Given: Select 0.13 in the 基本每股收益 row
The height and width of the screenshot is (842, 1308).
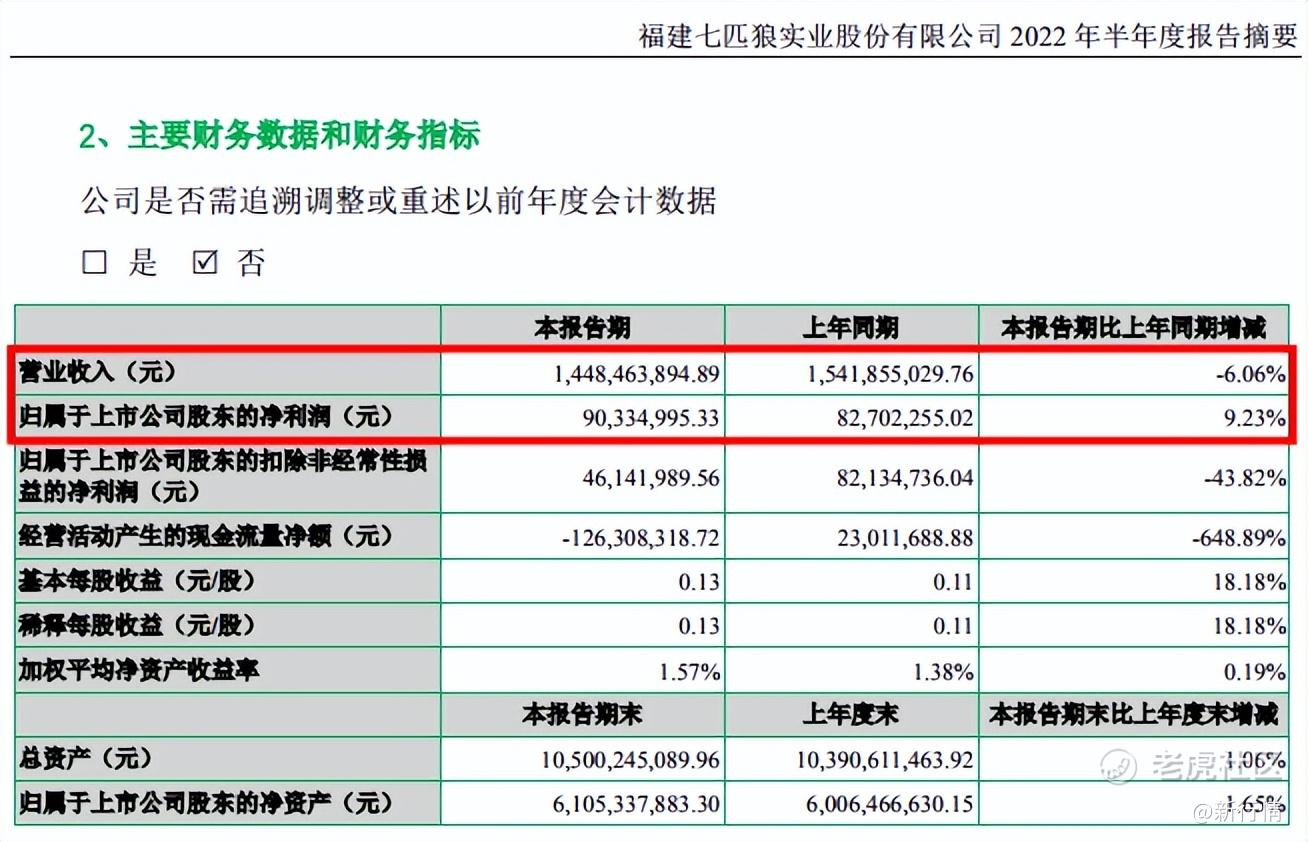Looking at the screenshot, I should click(x=699, y=582).
